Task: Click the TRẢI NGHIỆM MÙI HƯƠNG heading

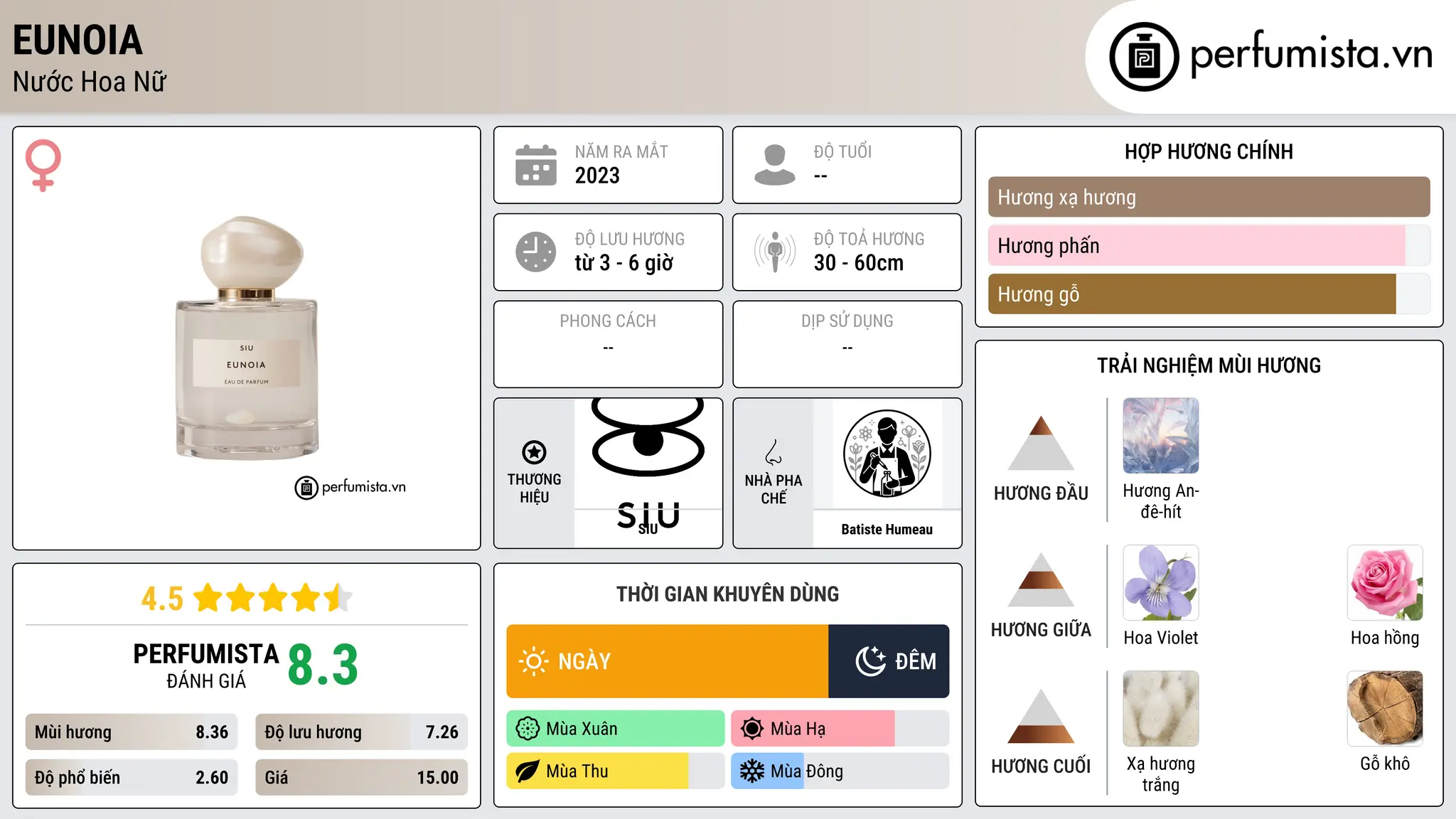Action: click(x=1209, y=365)
